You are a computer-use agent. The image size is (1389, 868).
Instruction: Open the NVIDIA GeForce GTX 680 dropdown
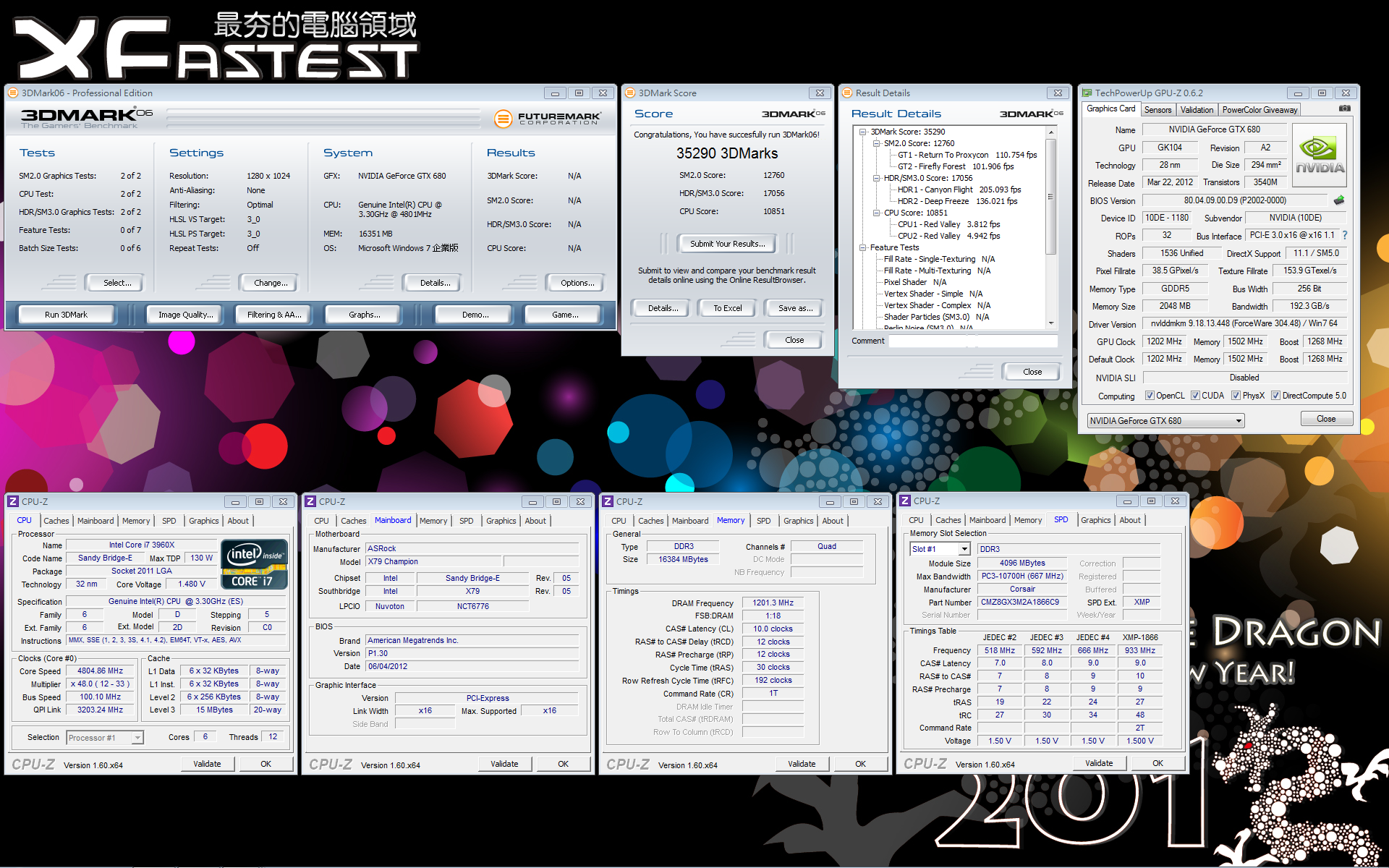tap(1166, 420)
